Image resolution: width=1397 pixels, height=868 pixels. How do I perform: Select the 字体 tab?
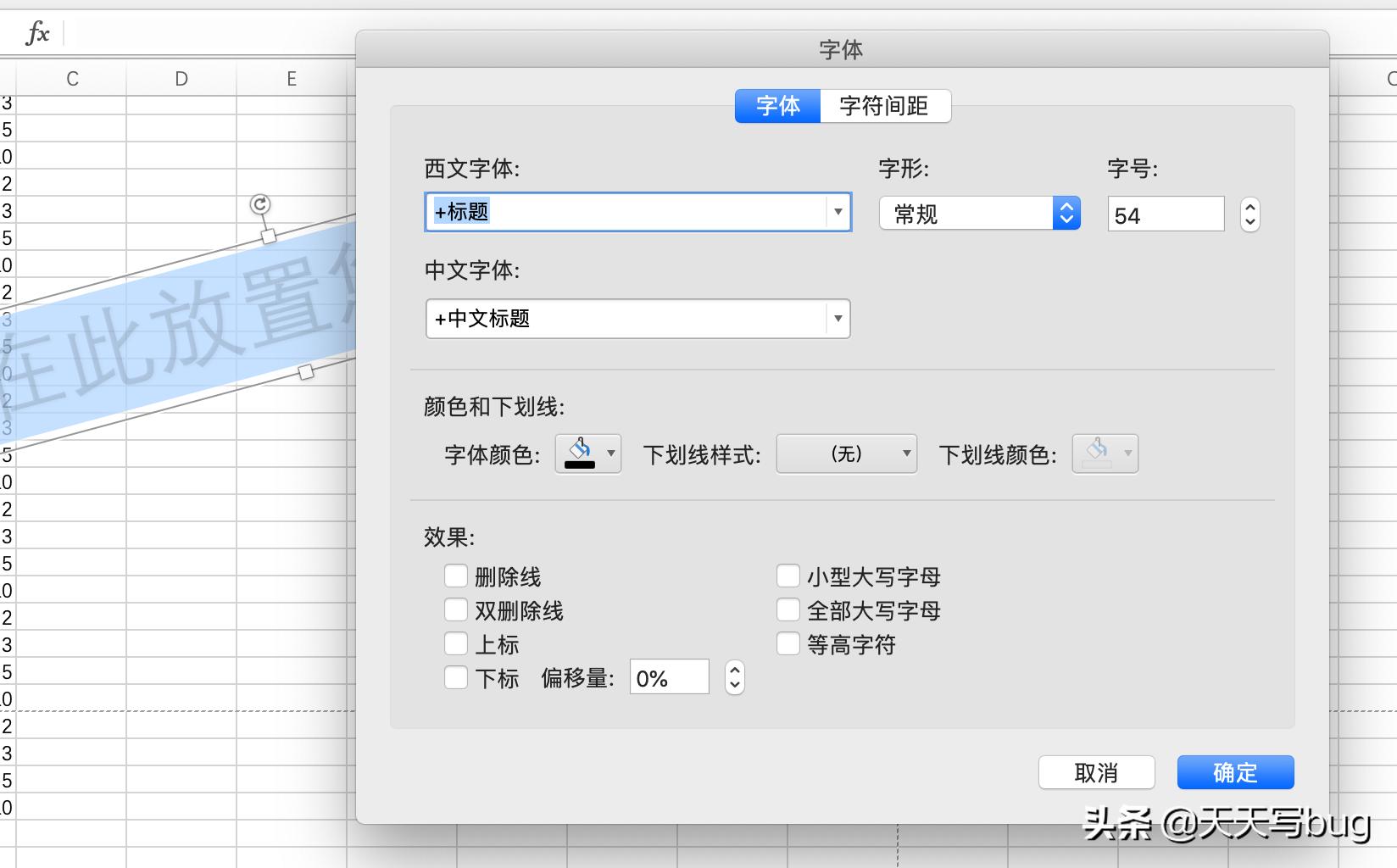click(x=776, y=106)
